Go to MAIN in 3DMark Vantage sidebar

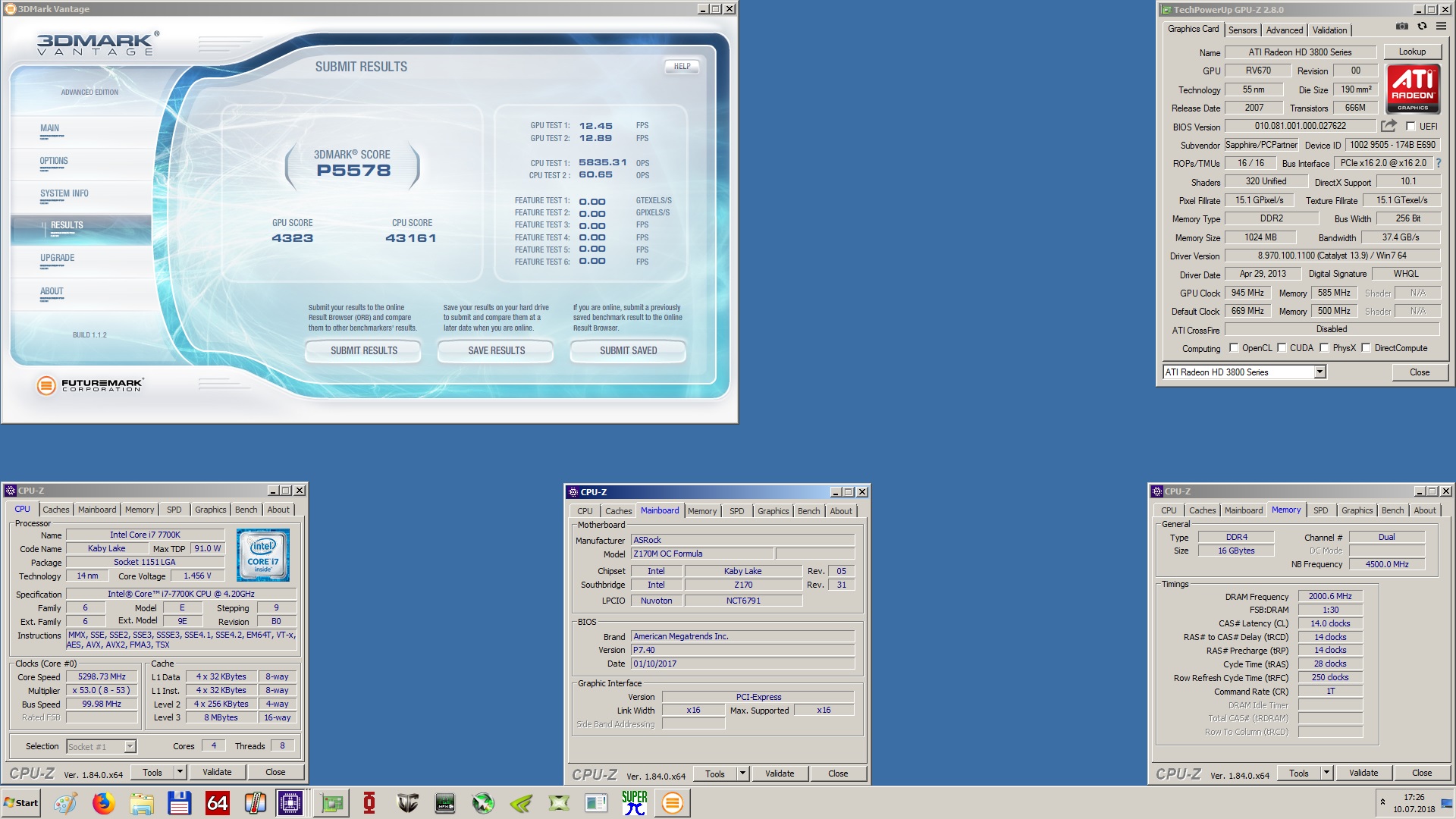click(x=50, y=128)
